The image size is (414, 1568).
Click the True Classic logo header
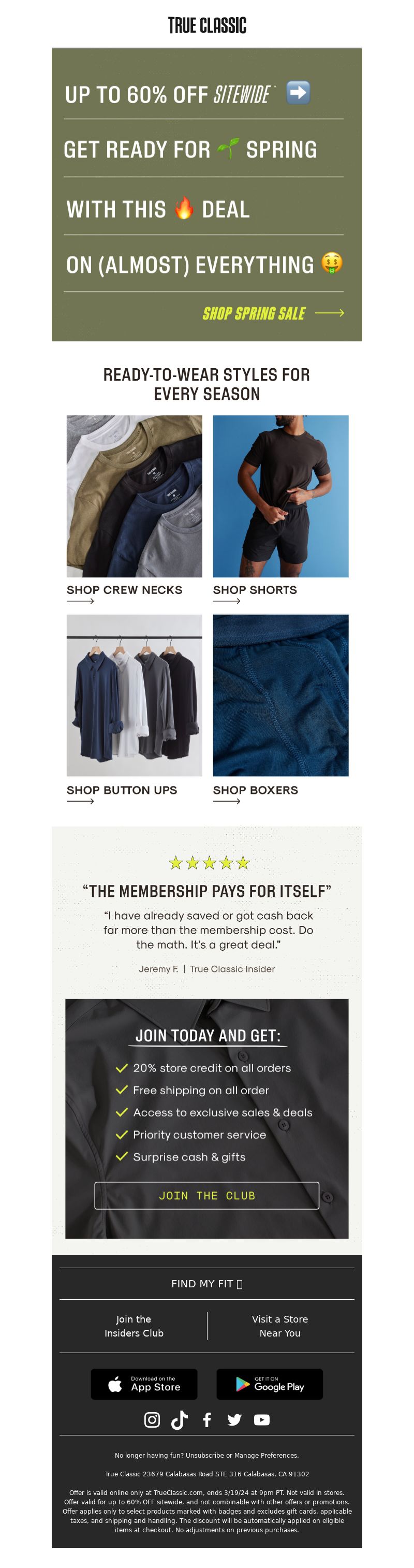[206, 25]
